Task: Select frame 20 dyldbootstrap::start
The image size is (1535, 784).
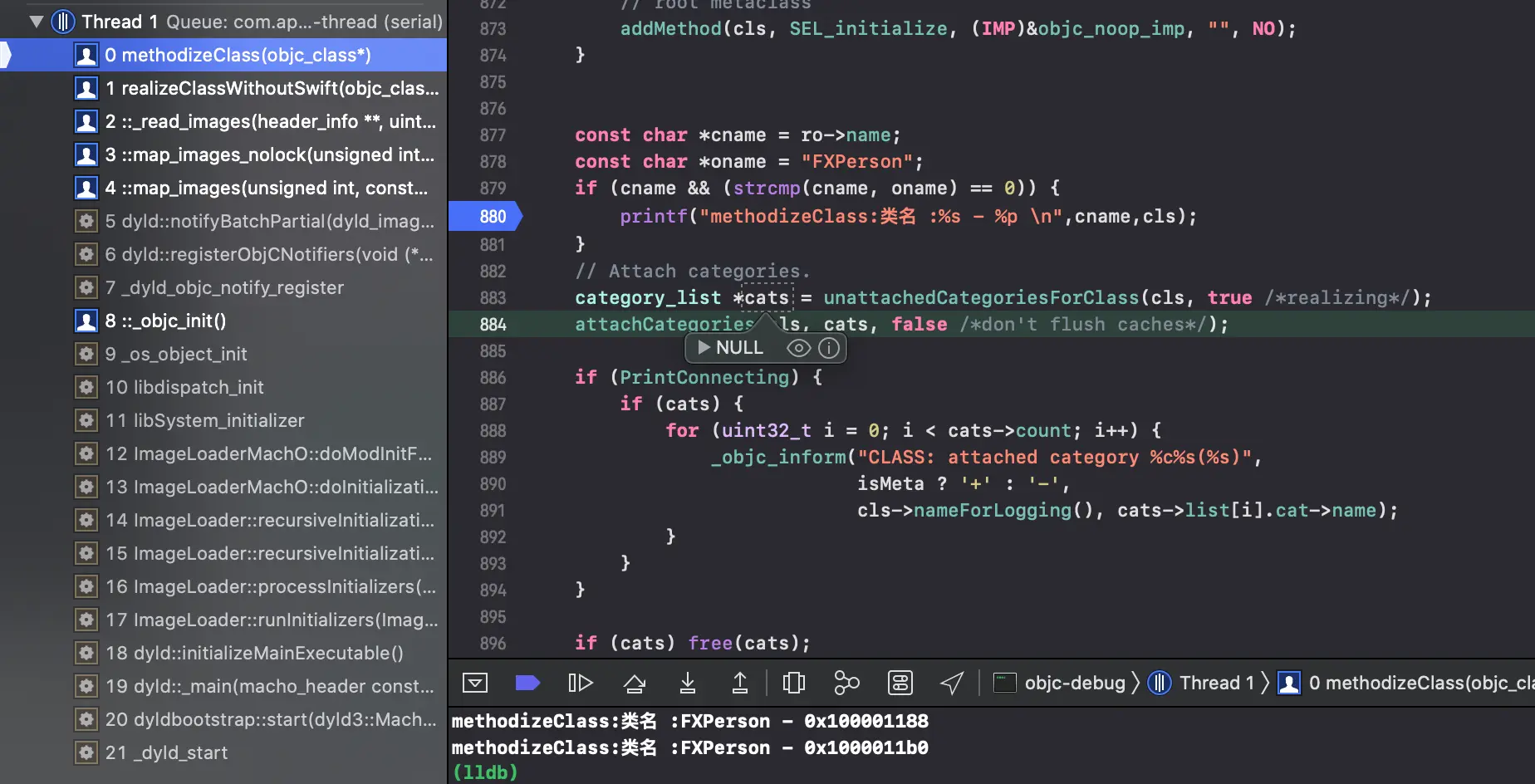Action: [223, 719]
